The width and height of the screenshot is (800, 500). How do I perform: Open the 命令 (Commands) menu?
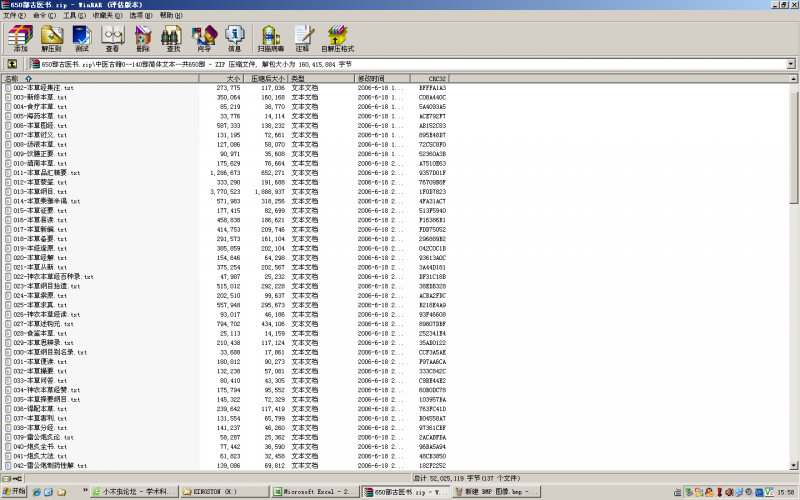click(x=44, y=15)
